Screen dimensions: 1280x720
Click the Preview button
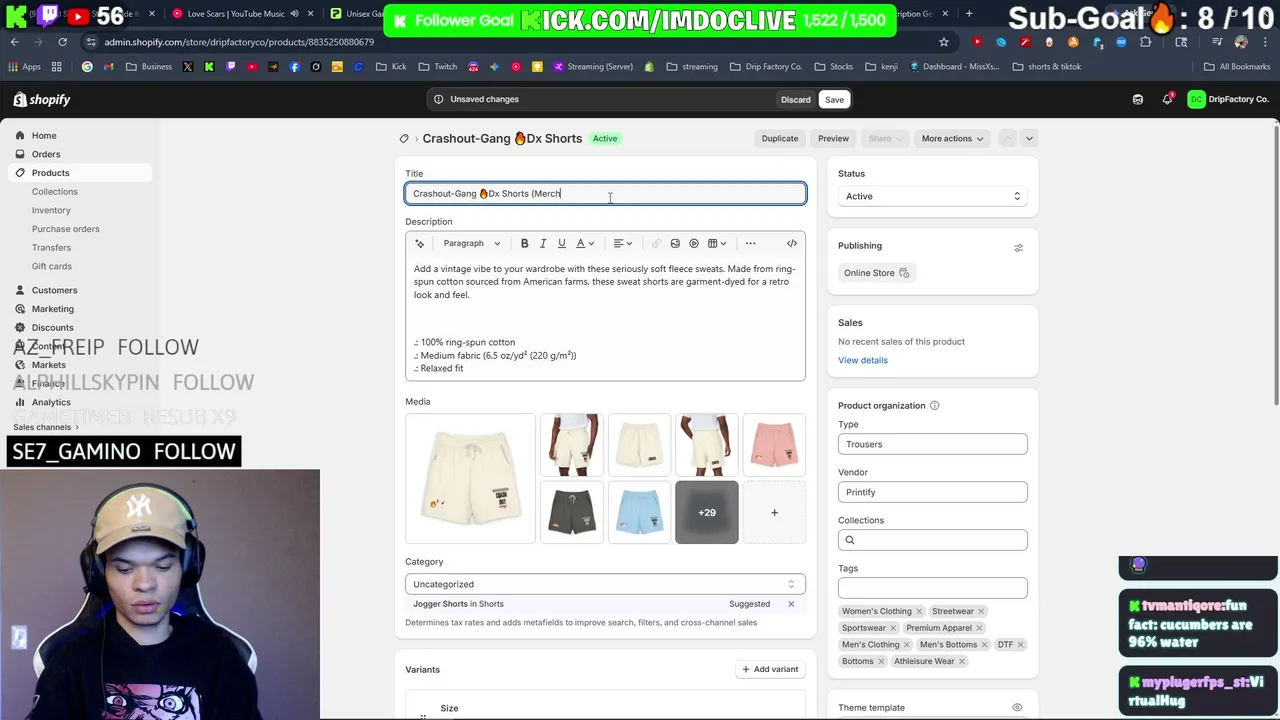833,138
